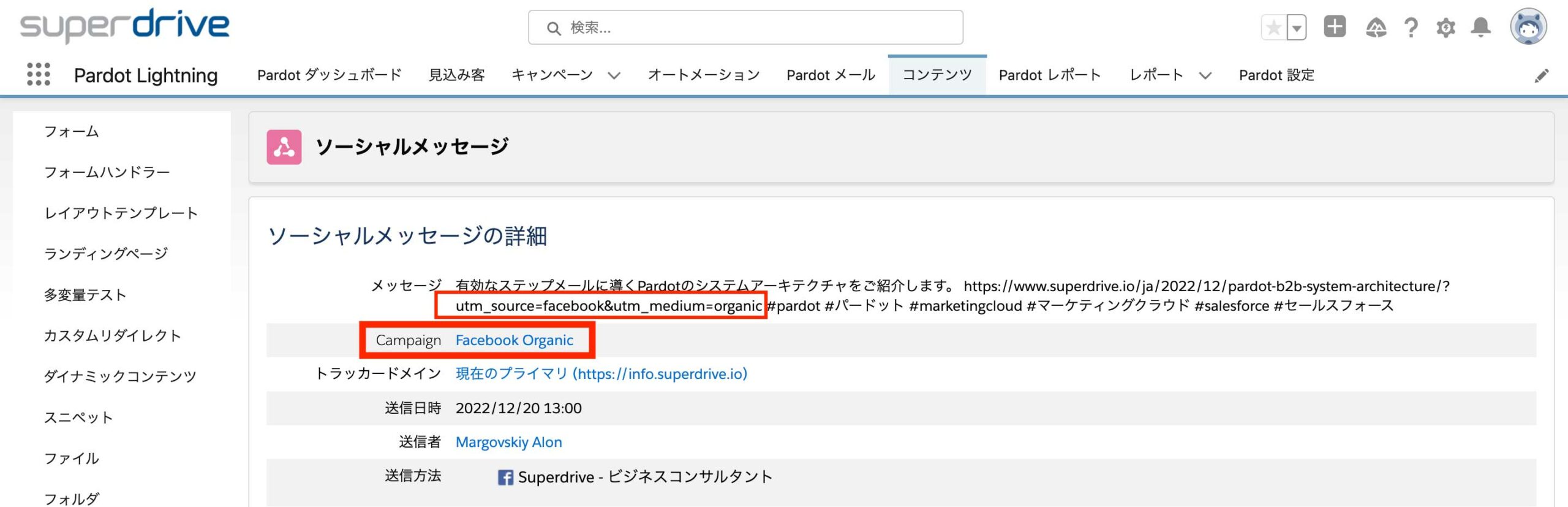Open レイアウトテンプレート in the sidebar
This screenshot has width=1568, height=507.
point(121,213)
